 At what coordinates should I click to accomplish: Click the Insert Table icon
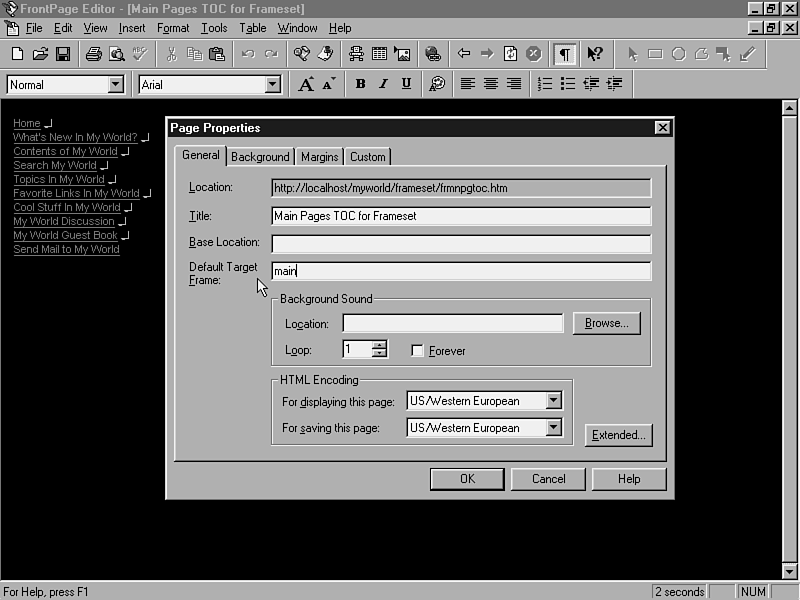[x=380, y=54]
